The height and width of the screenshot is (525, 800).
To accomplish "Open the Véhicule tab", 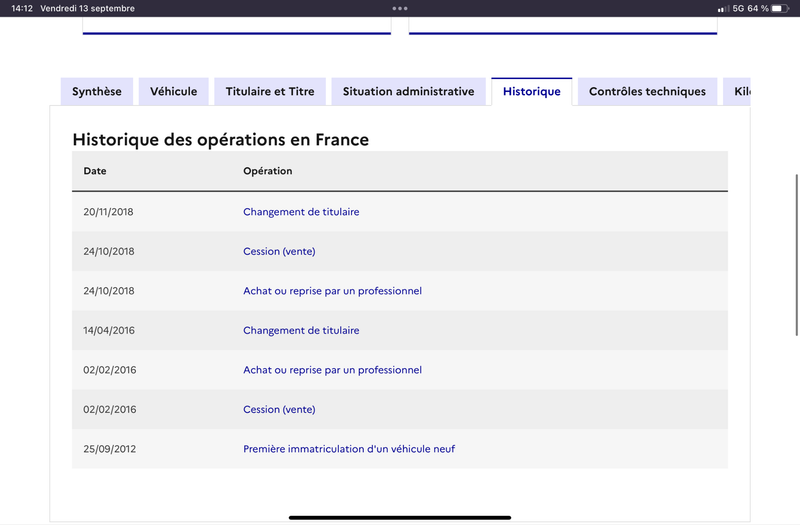I will pyautogui.click(x=173, y=92).
